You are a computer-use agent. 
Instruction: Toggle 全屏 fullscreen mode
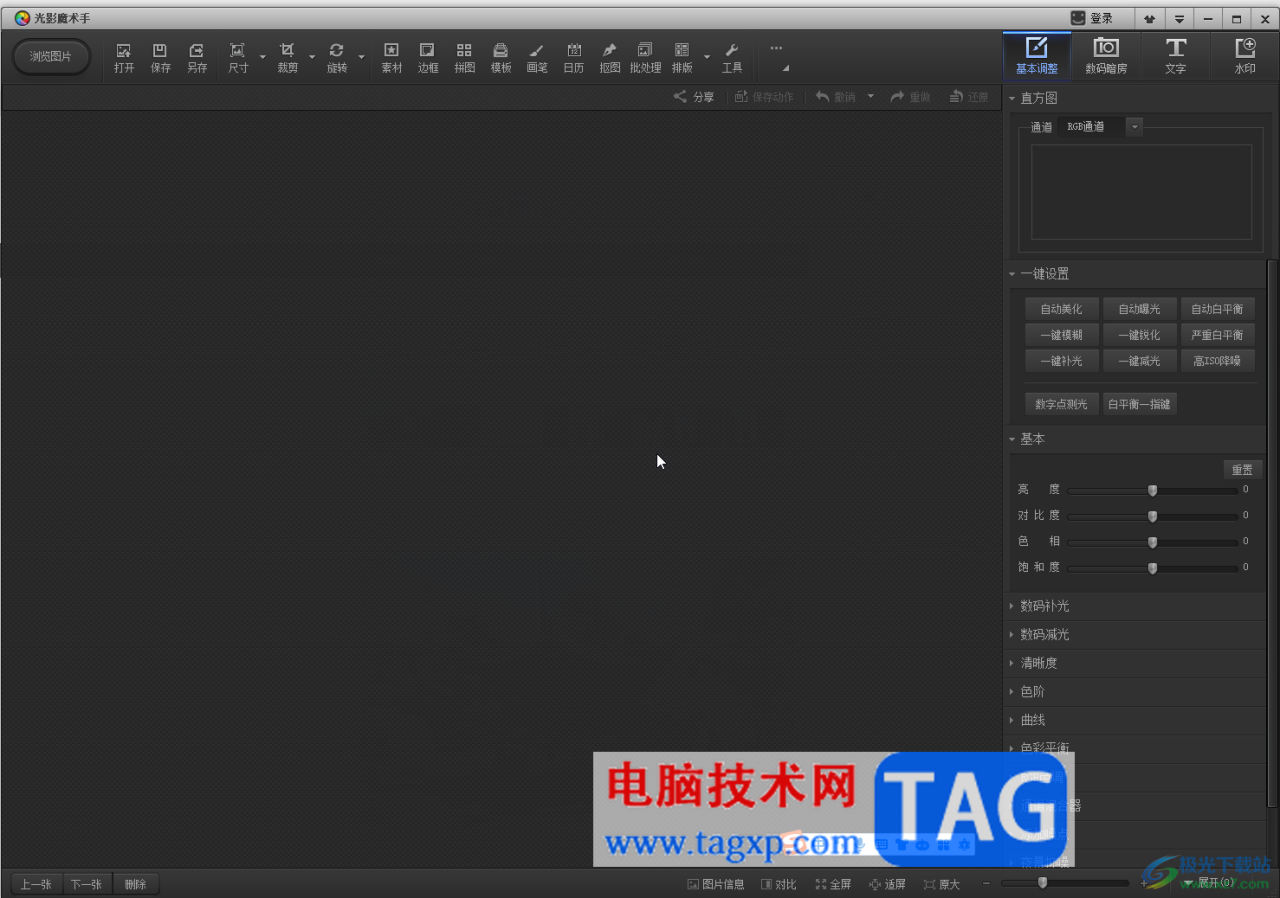833,884
